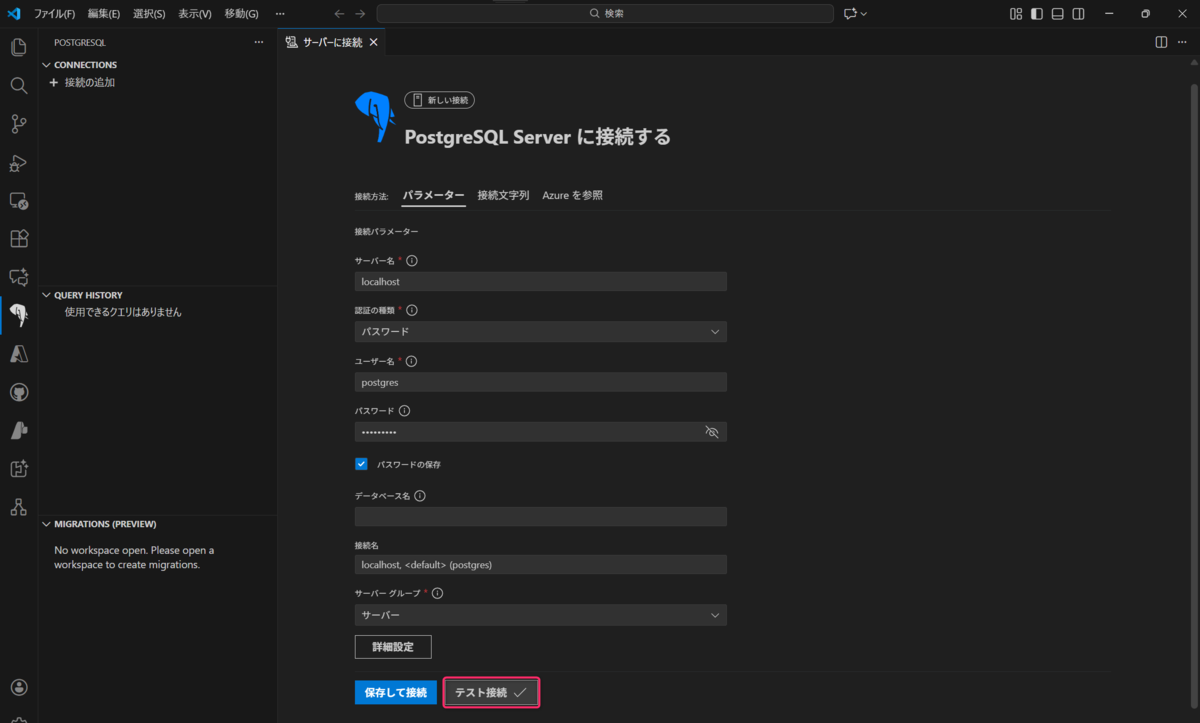Open the Source Control icon
Screen dimensions: 1200x723
(18, 123)
